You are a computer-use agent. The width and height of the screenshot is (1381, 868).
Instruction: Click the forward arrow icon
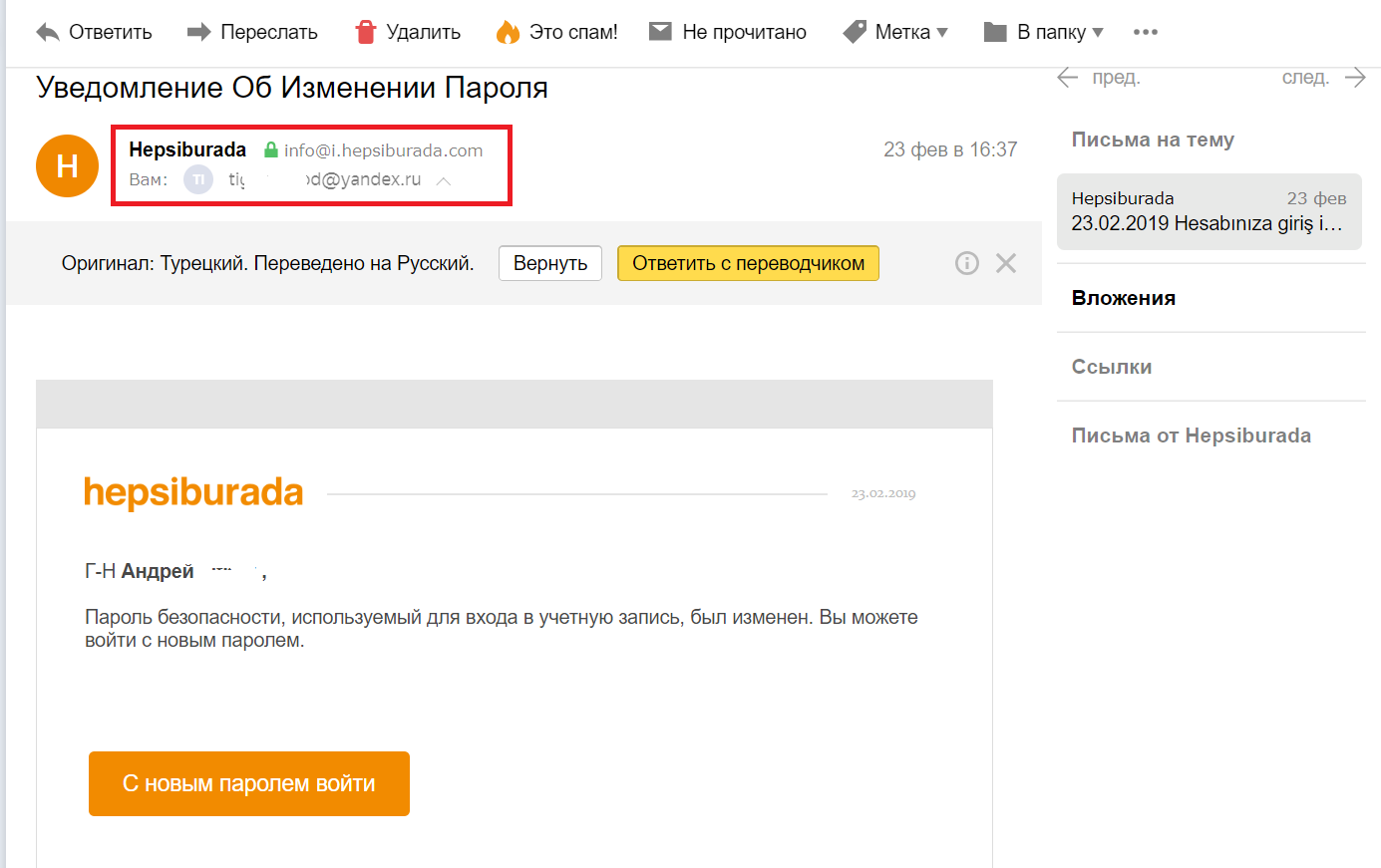point(199,32)
